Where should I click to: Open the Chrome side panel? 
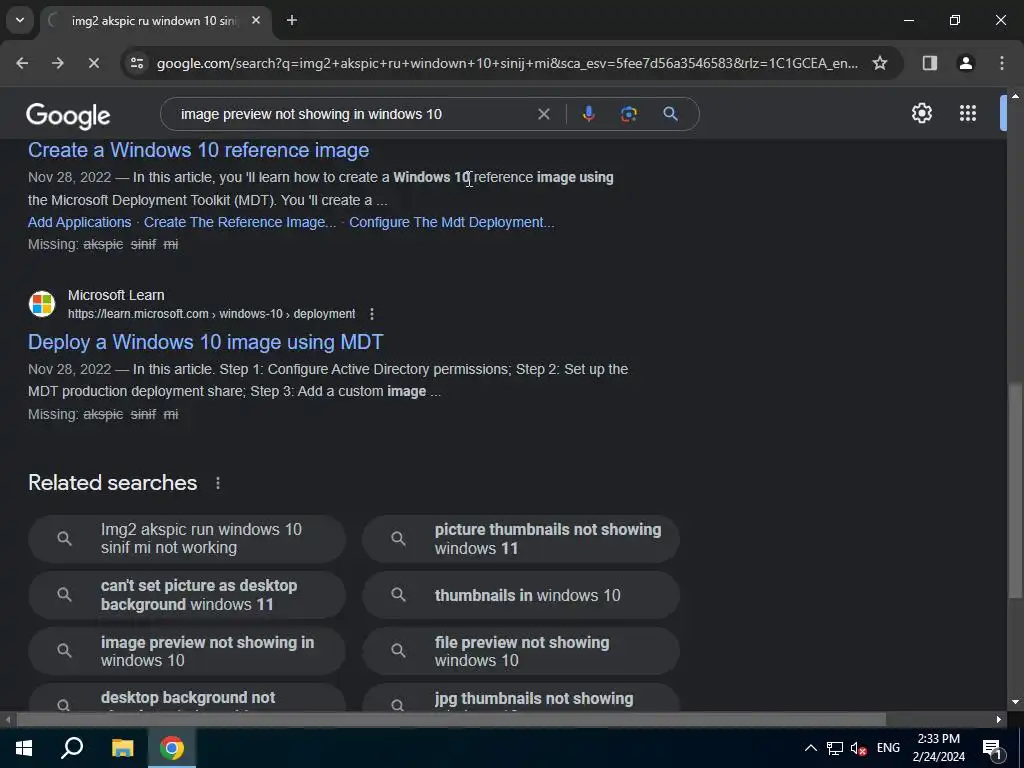coord(929,63)
